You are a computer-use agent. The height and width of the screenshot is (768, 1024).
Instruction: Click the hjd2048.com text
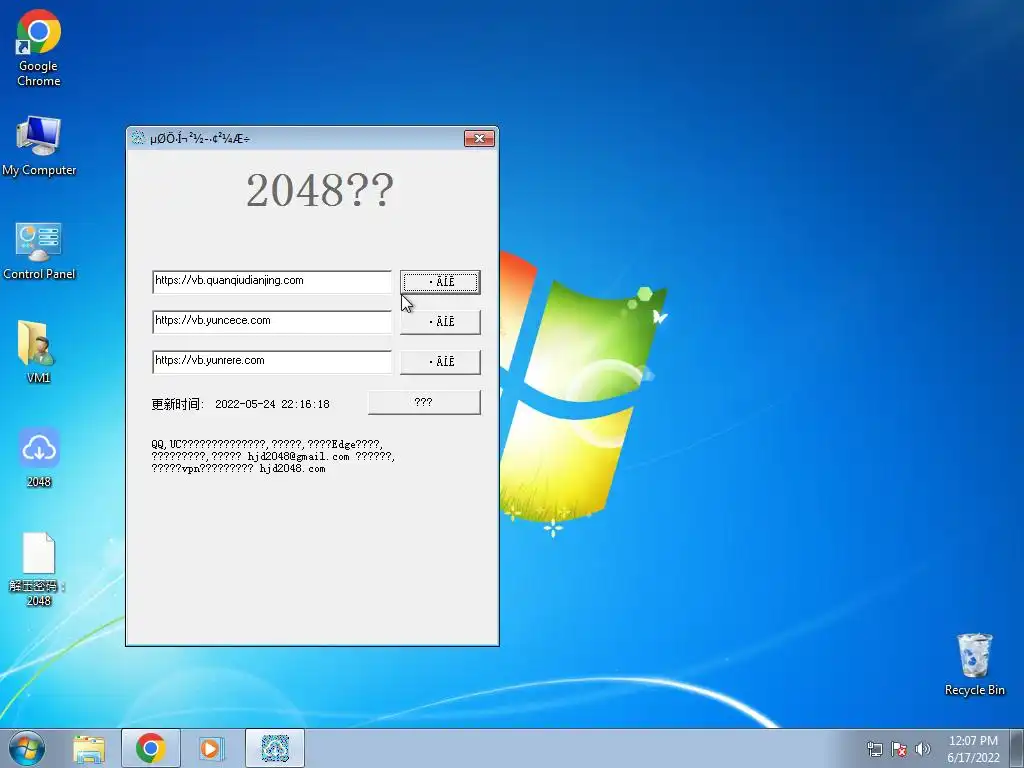[x=293, y=469]
